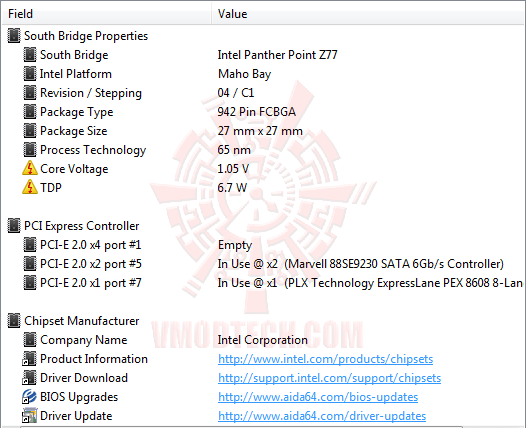This screenshot has width=526, height=428.
Task: Click the Field column header
Action: coord(107,14)
